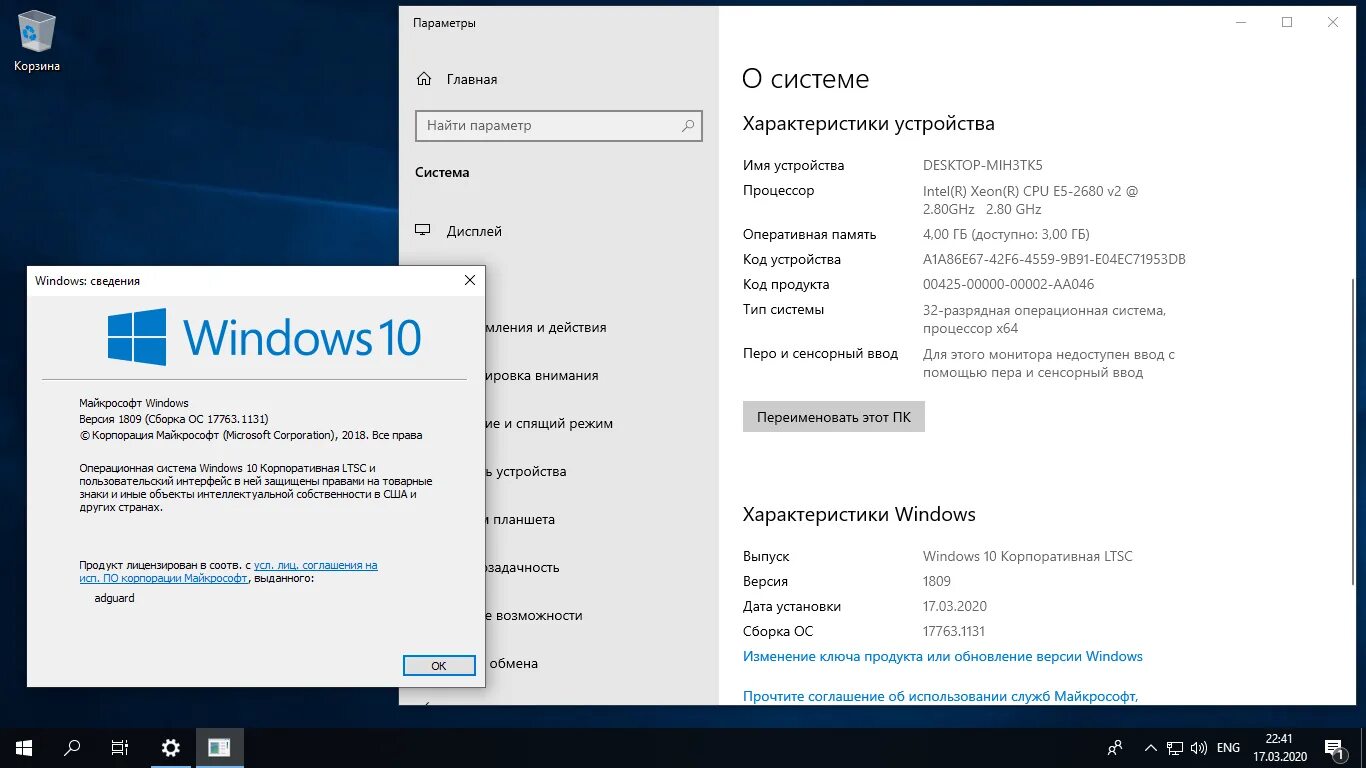Click Версия 1809 line in сведения dialog

point(174,419)
